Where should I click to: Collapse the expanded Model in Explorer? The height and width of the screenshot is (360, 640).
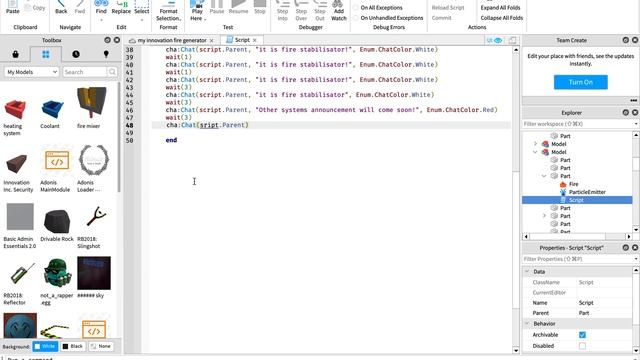(535, 152)
